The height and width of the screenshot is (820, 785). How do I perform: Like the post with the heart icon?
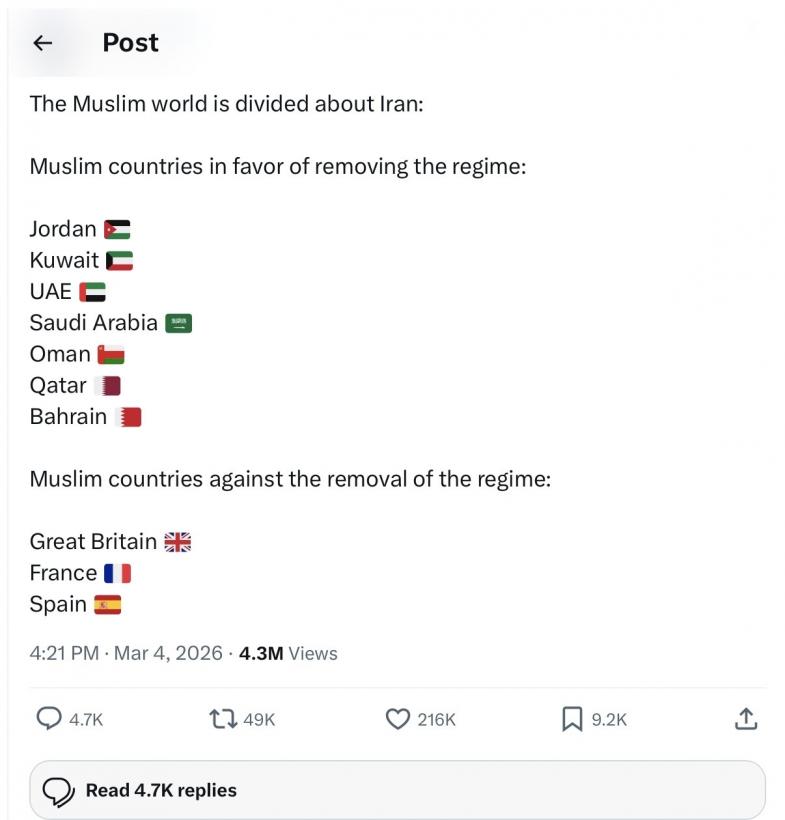[398, 718]
